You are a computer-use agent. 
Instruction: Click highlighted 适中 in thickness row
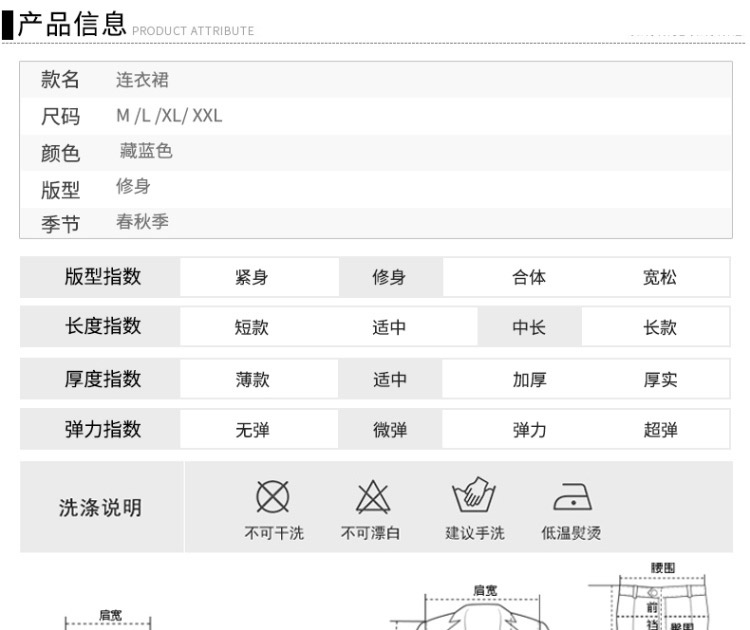390,380
